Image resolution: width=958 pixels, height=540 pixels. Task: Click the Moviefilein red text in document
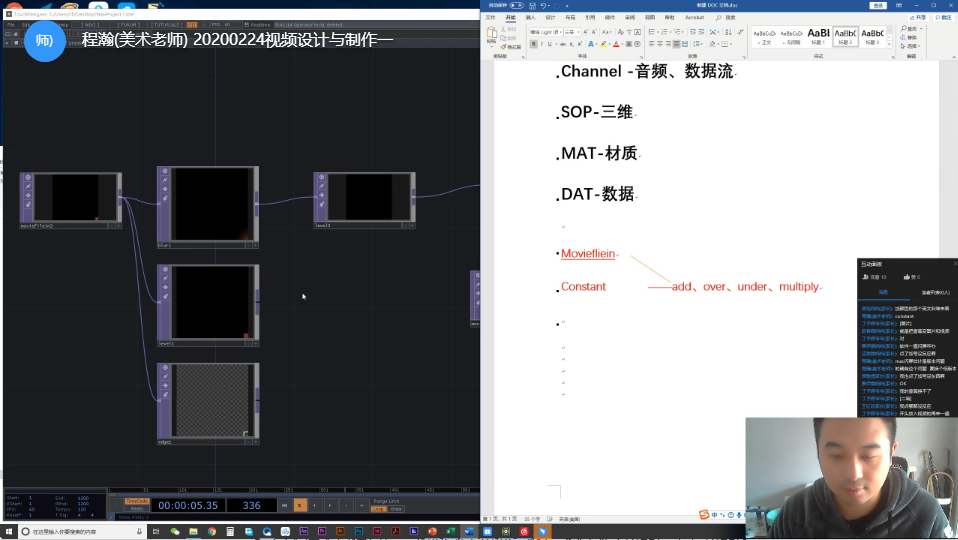[588, 254]
